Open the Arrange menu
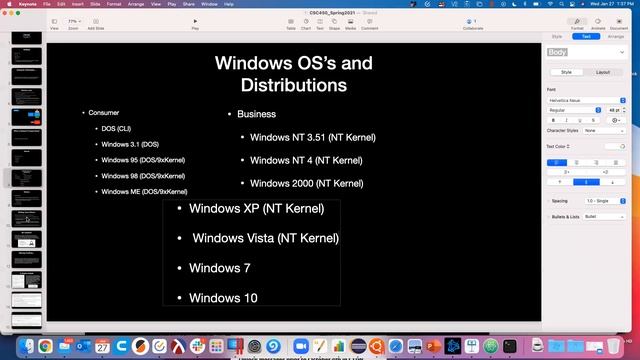 coord(136,4)
